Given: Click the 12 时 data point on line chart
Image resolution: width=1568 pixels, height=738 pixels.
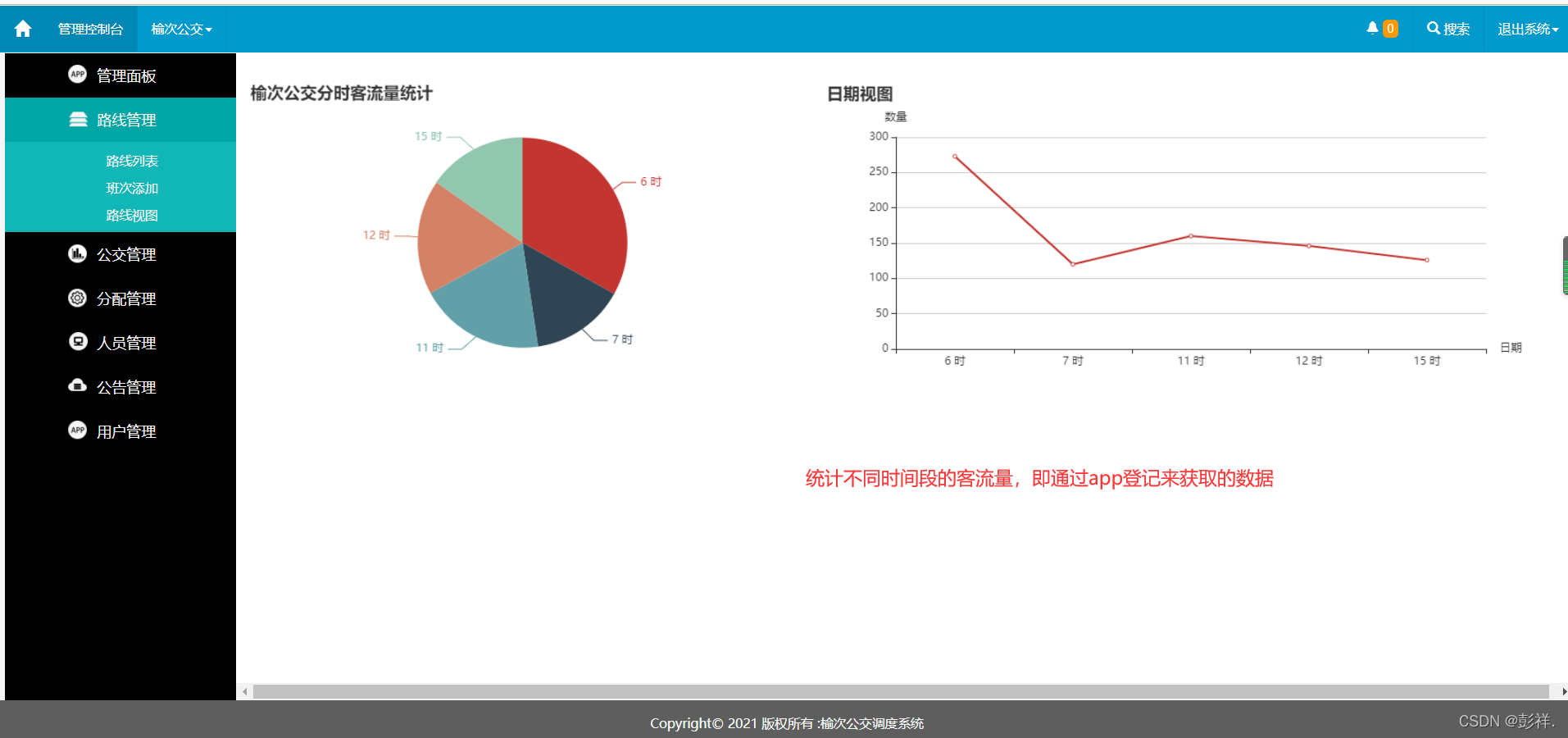Looking at the screenshot, I should [x=1309, y=245].
